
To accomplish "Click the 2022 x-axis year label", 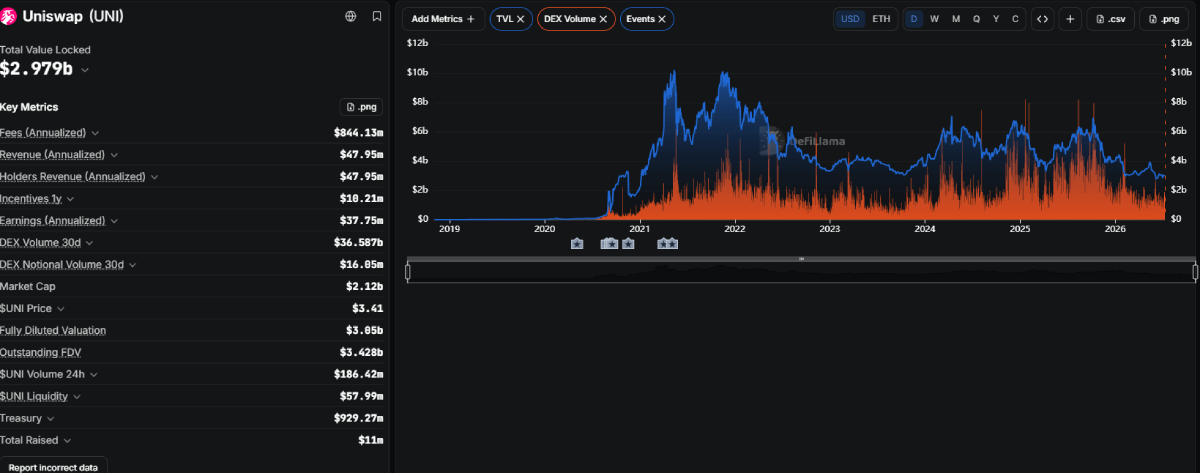I will coord(735,229).
